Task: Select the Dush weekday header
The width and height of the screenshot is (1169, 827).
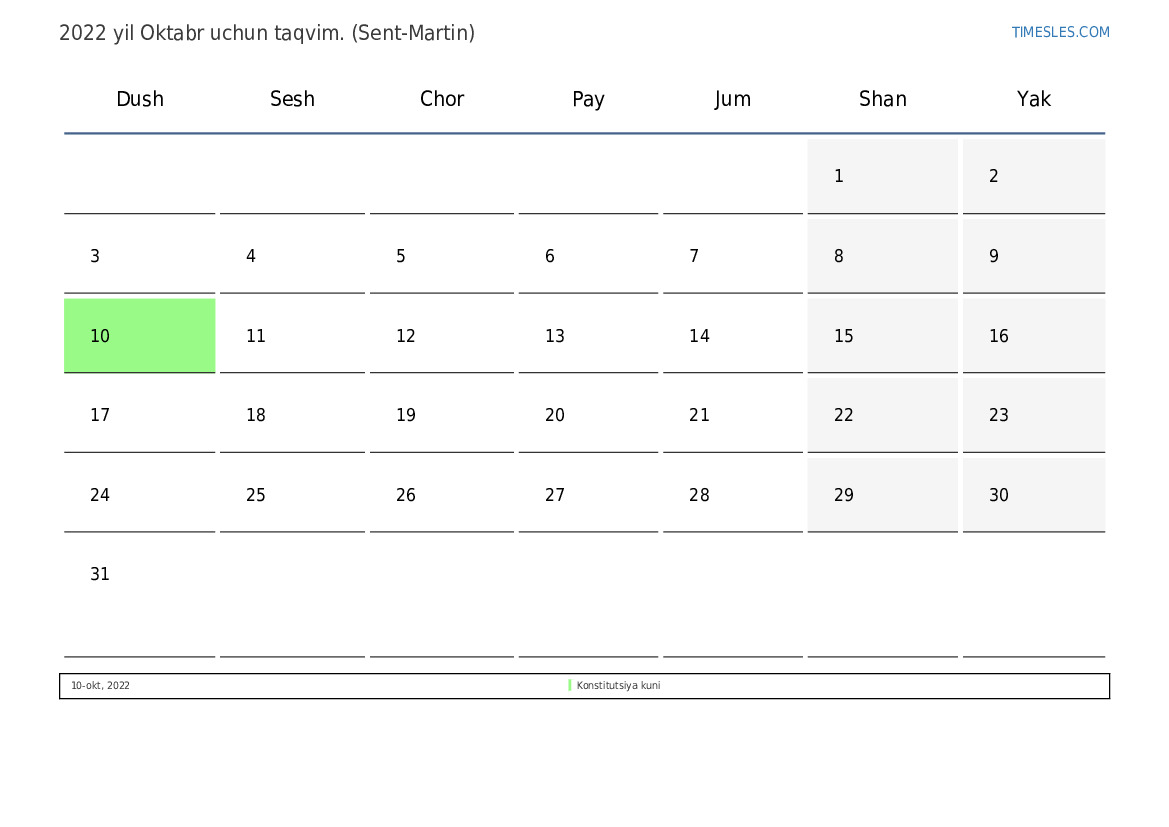Action: (x=140, y=99)
